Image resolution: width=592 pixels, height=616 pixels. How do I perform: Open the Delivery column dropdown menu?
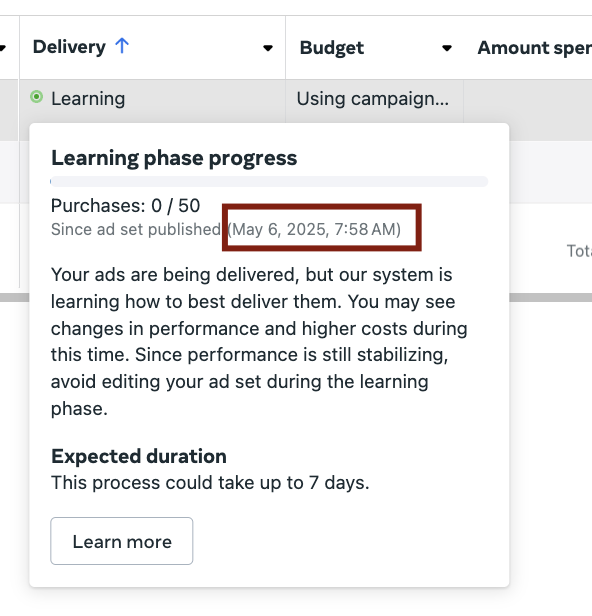[268, 48]
